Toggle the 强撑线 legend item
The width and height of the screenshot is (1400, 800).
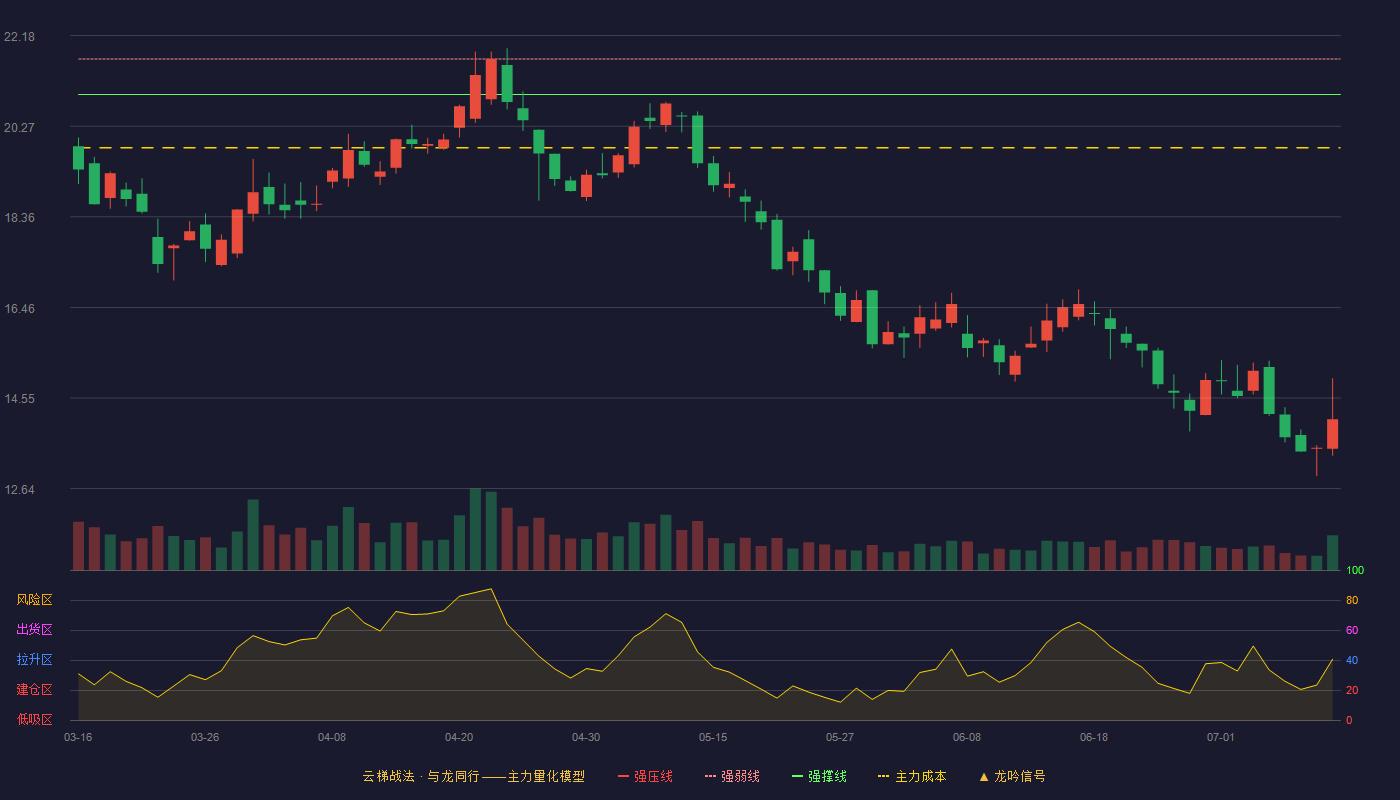pyautogui.click(x=819, y=776)
